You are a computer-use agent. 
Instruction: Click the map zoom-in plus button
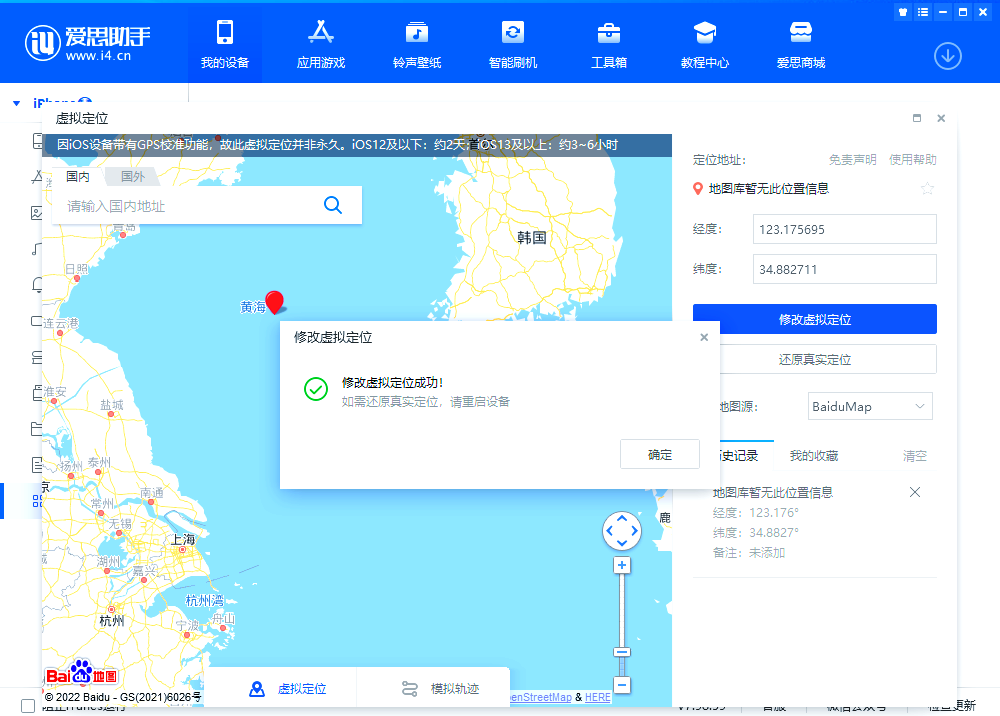[622, 566]
